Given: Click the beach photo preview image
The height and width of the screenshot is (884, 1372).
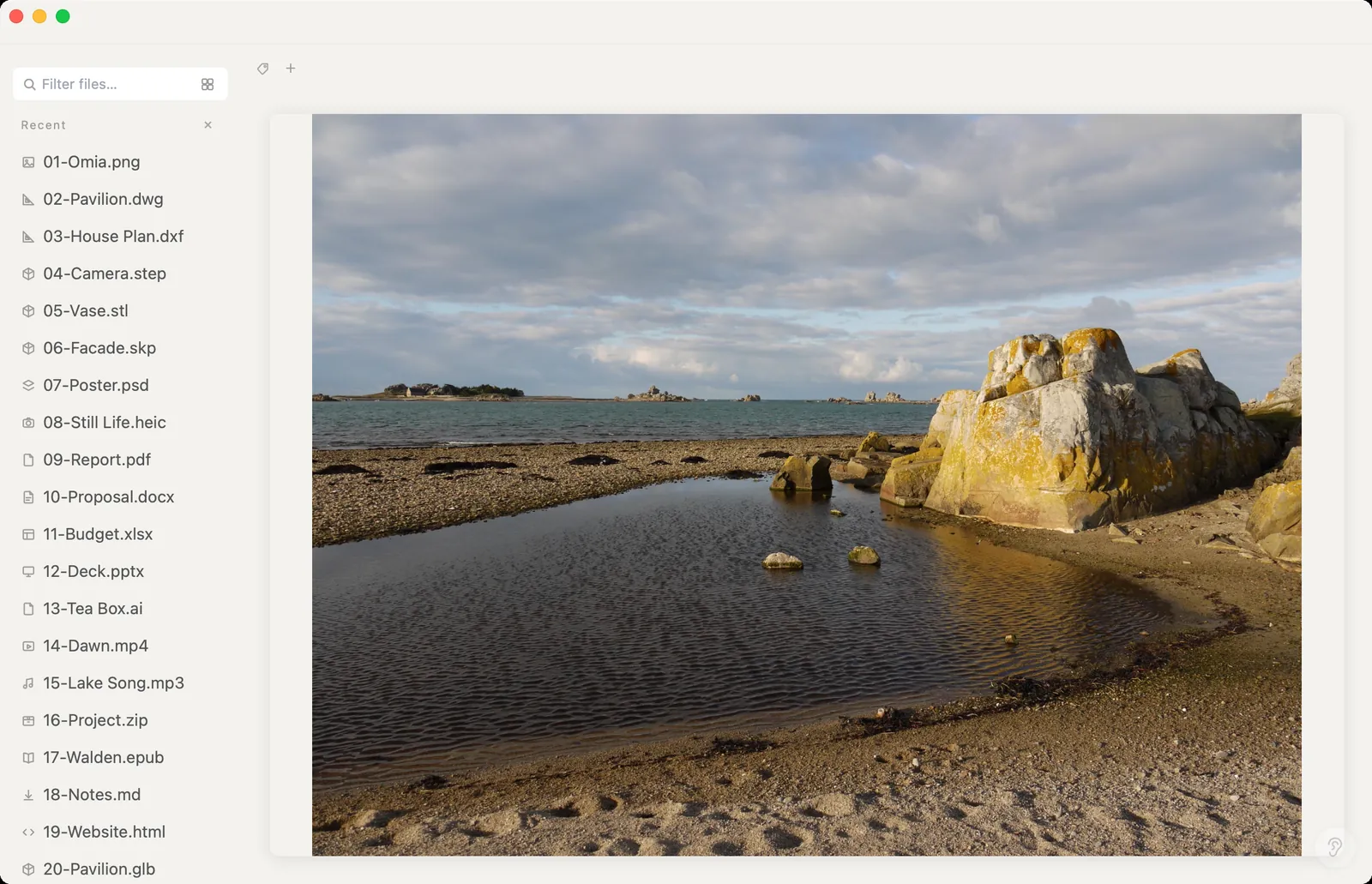Looking at the screenshot, I should pyautogui.click(x=806, y=484).
